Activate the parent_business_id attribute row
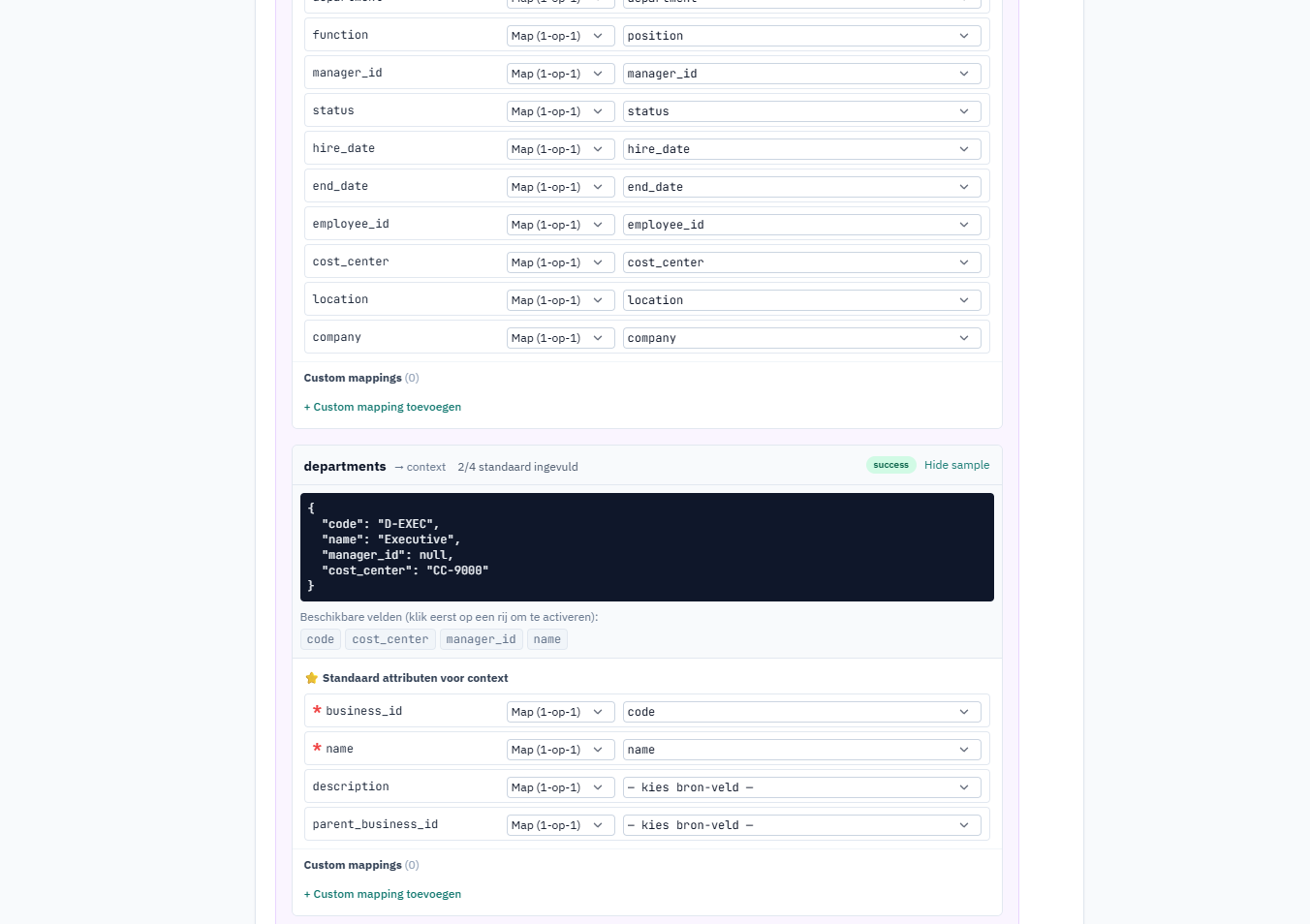Screen dimensions: 1310x924 [646, 825]
